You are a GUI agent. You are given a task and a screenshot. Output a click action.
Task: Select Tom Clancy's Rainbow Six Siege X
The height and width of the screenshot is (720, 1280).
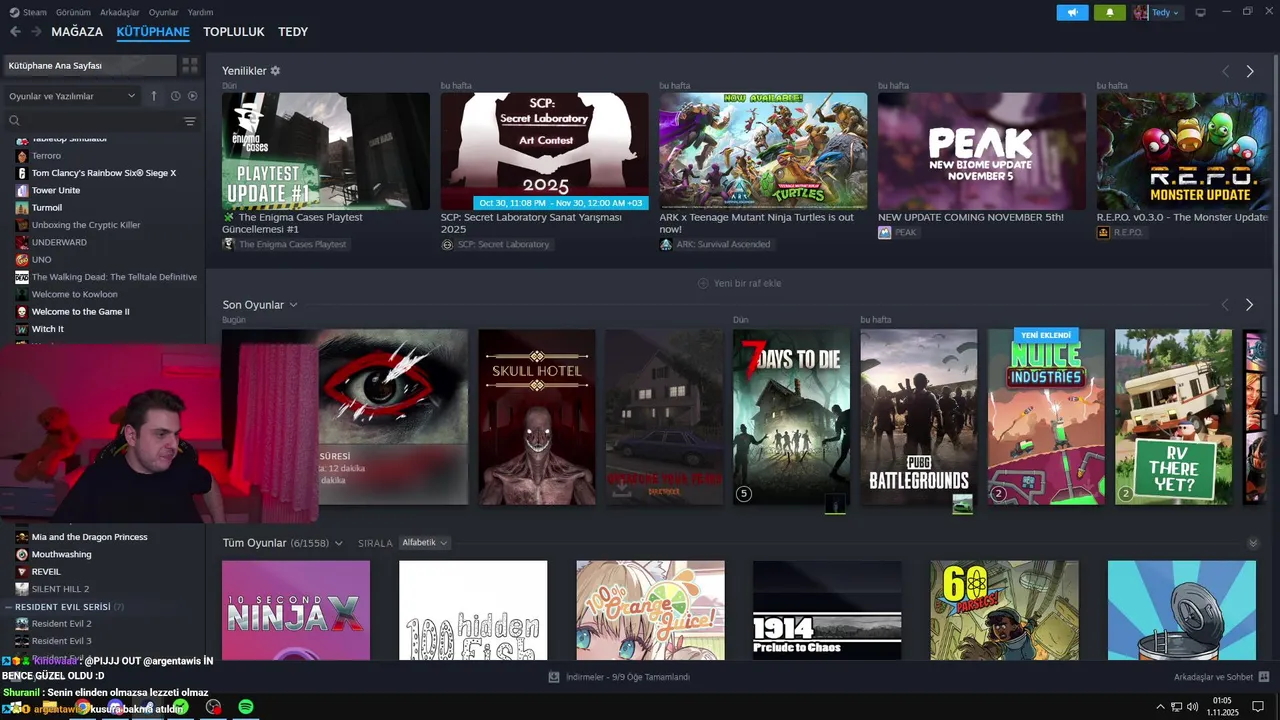[x=103, y=173]
